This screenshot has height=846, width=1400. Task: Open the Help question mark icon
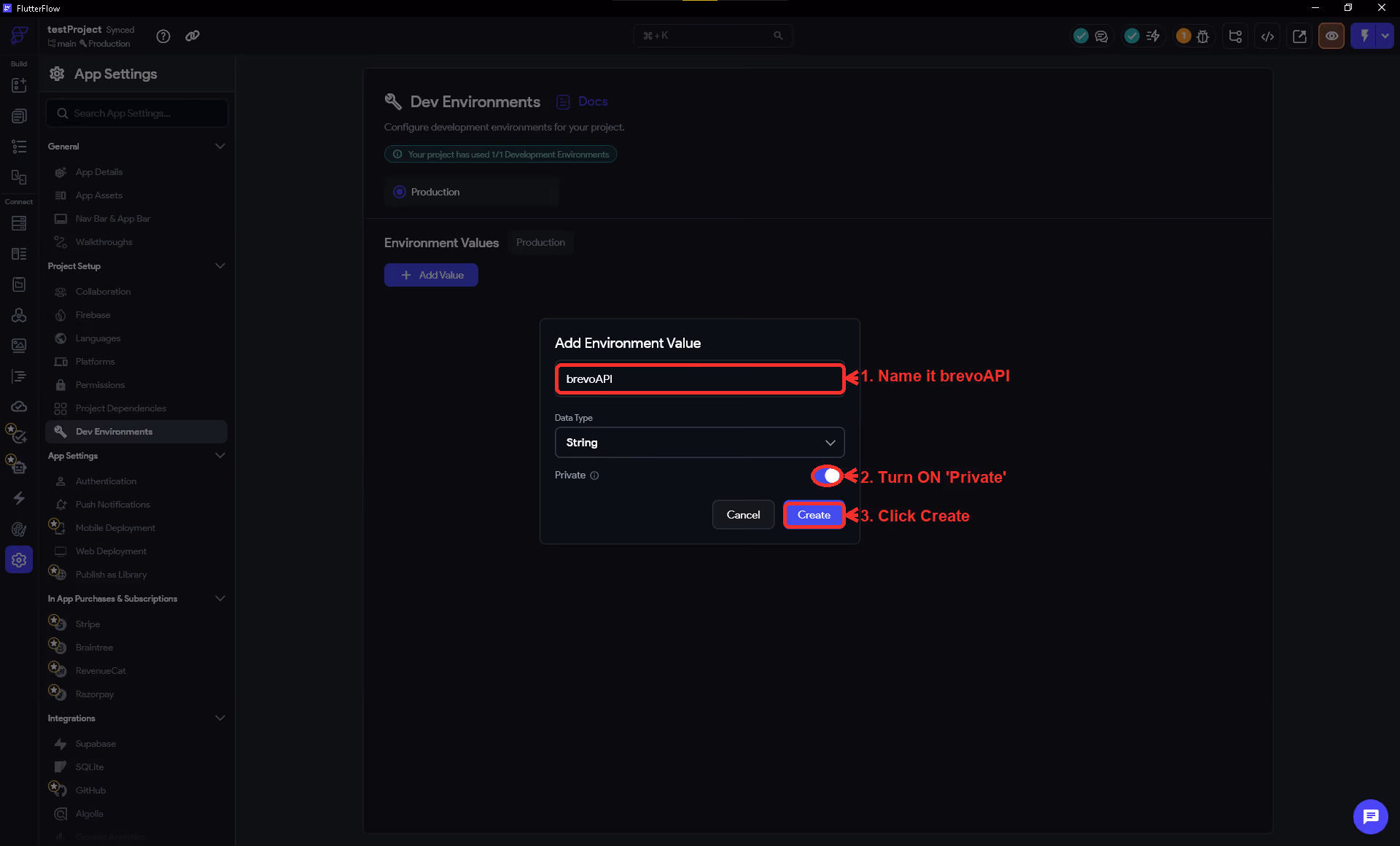[163, 36]
